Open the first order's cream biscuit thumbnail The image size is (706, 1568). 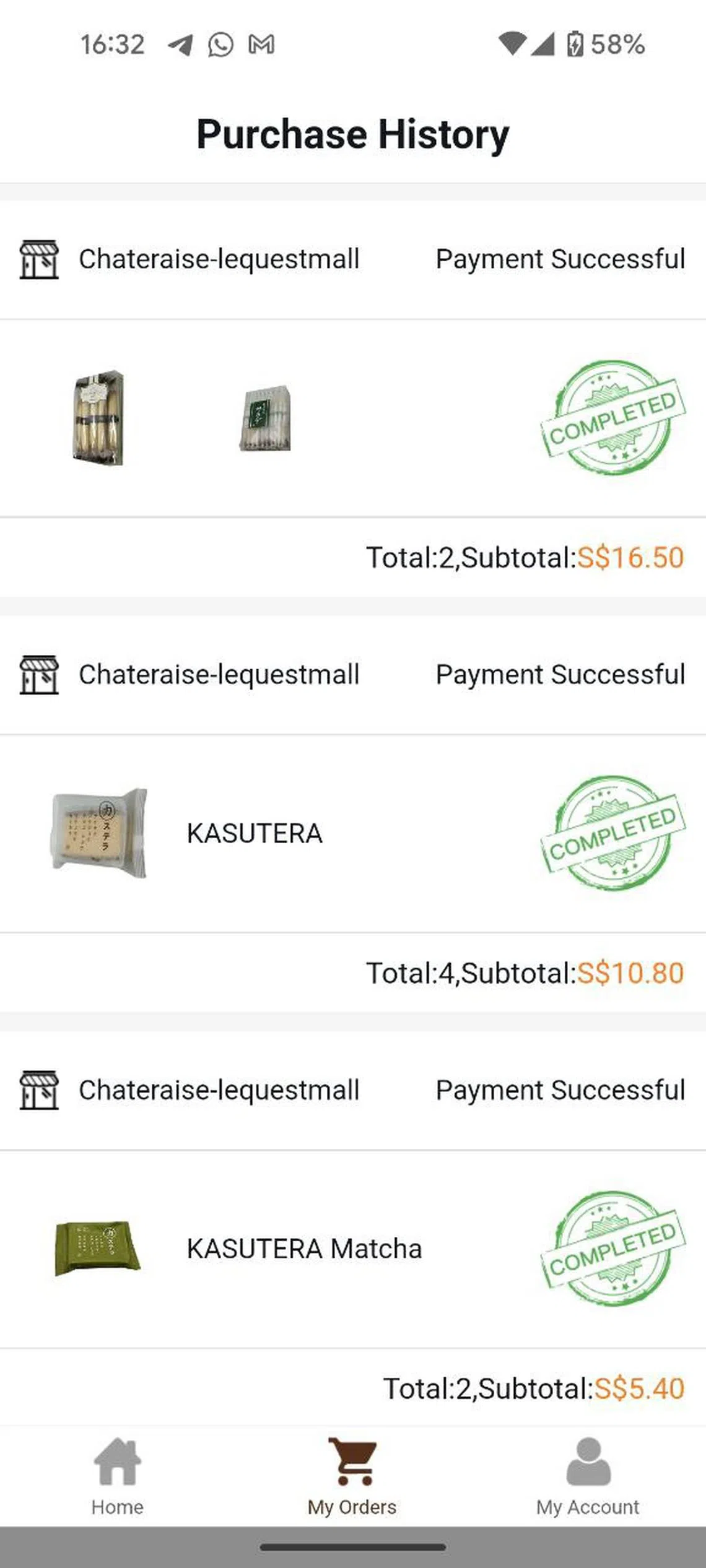tap(98, 418)
